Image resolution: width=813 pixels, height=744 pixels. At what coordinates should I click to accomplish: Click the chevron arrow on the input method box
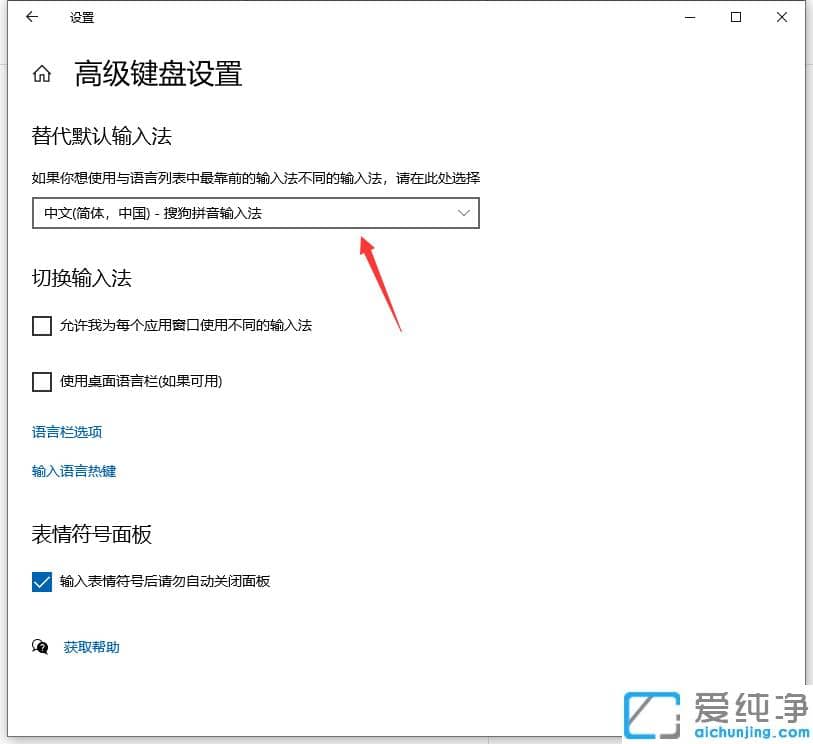pyautogui.click(x=463, y=213)
